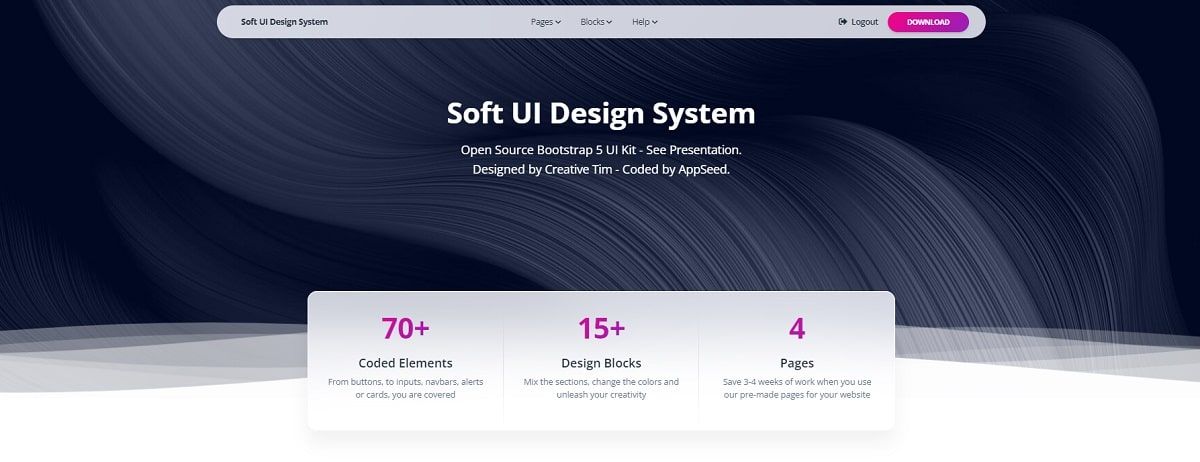Click the 'Open Source Bootstrap 5 UI Kit' subtitle line
1200x462 pixels.
(x=601, y=149)
